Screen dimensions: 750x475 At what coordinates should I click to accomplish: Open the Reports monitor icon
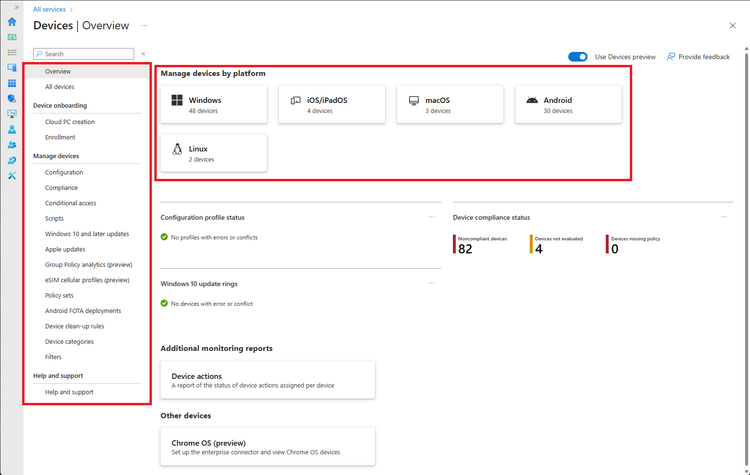pyautogui.click(x=12, y=114)
